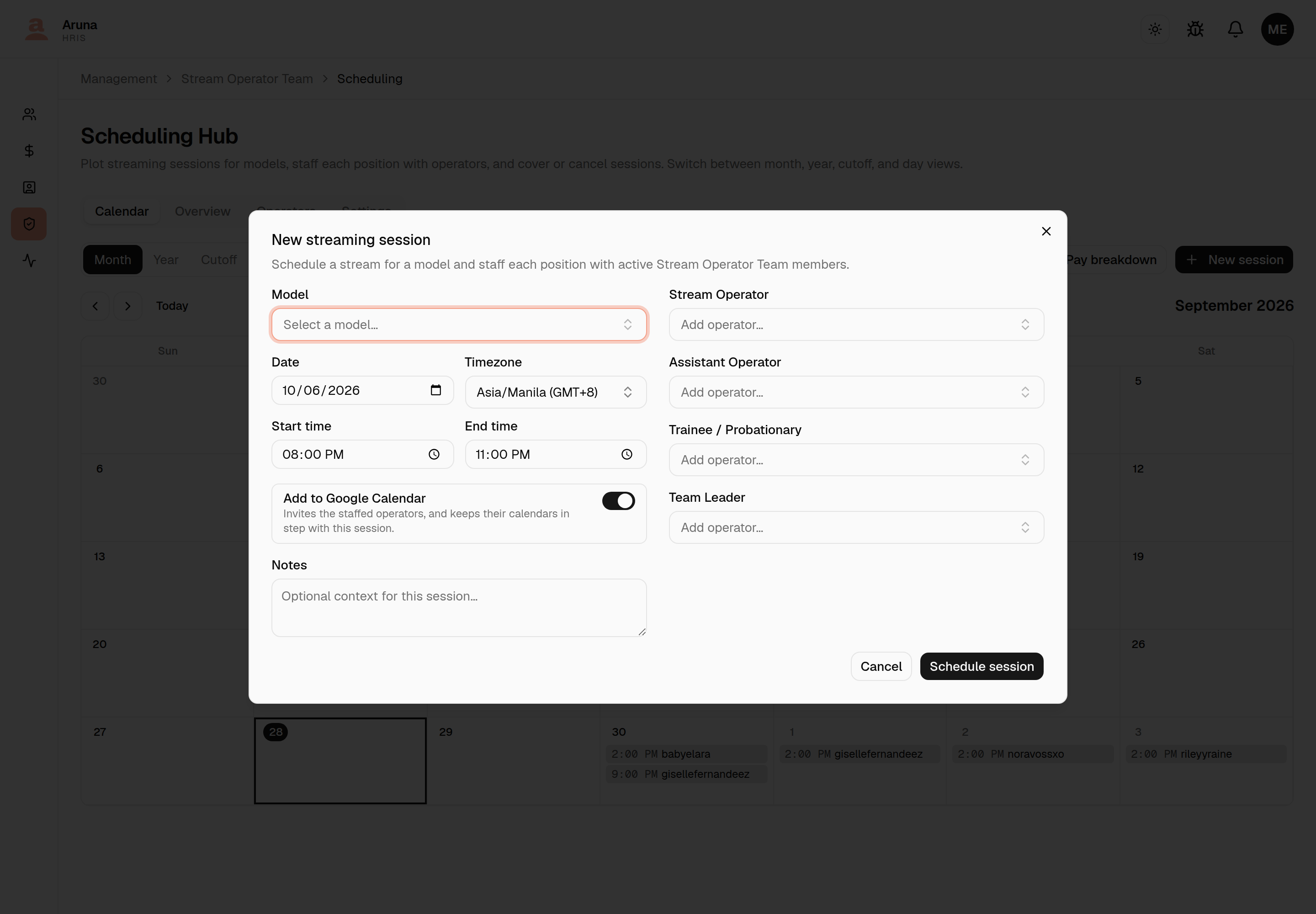Image resolution: width=1316 pixels, height=914 pixels.
Task: Open the End time clock picker icon
Action: pos(627,454)
